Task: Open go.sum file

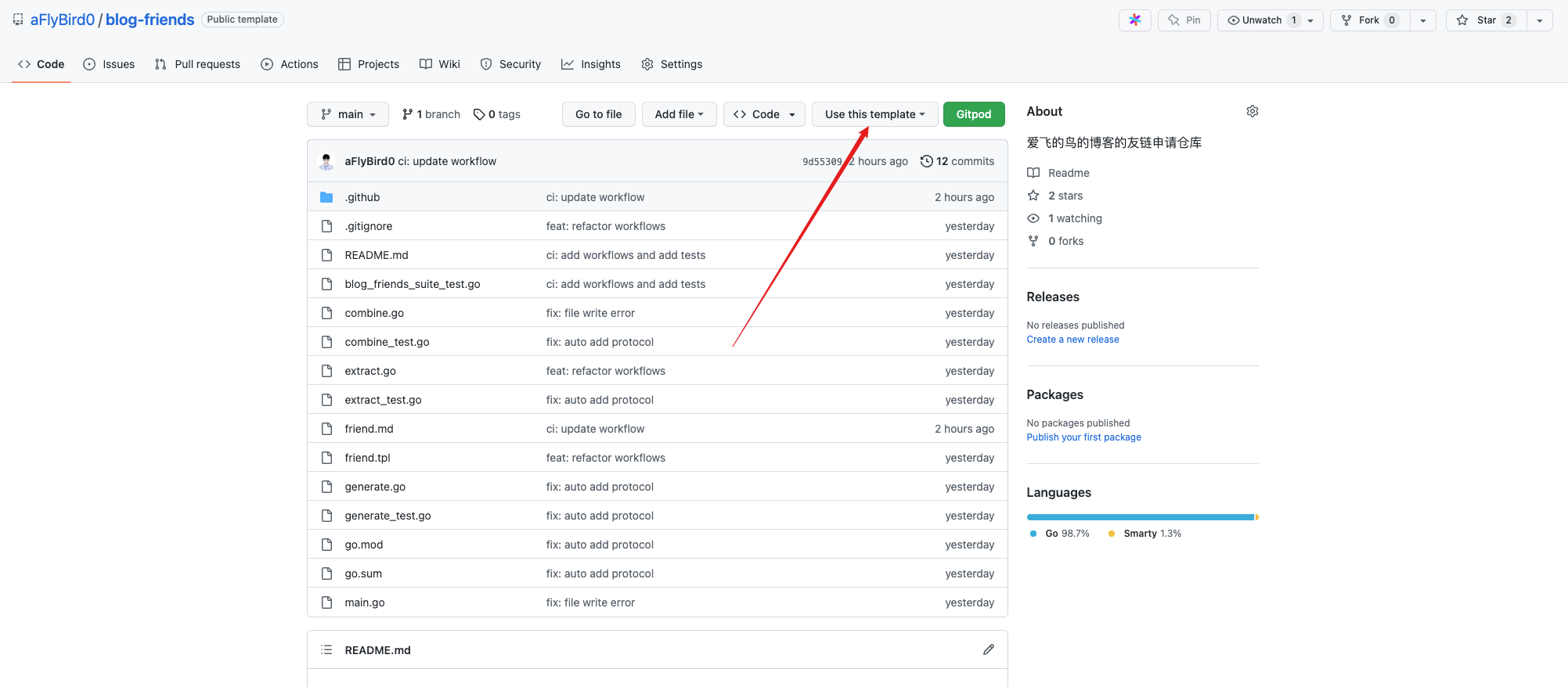Action: 363,574
